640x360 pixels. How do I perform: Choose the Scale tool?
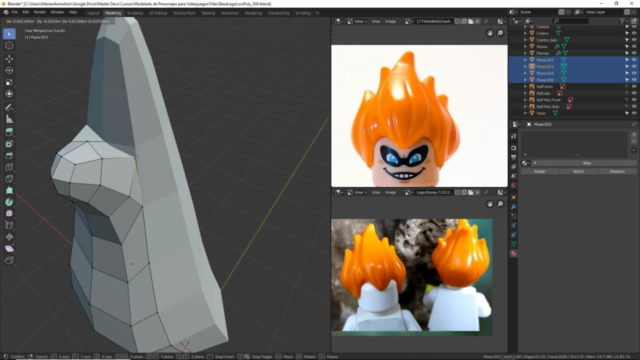(9, 82)
